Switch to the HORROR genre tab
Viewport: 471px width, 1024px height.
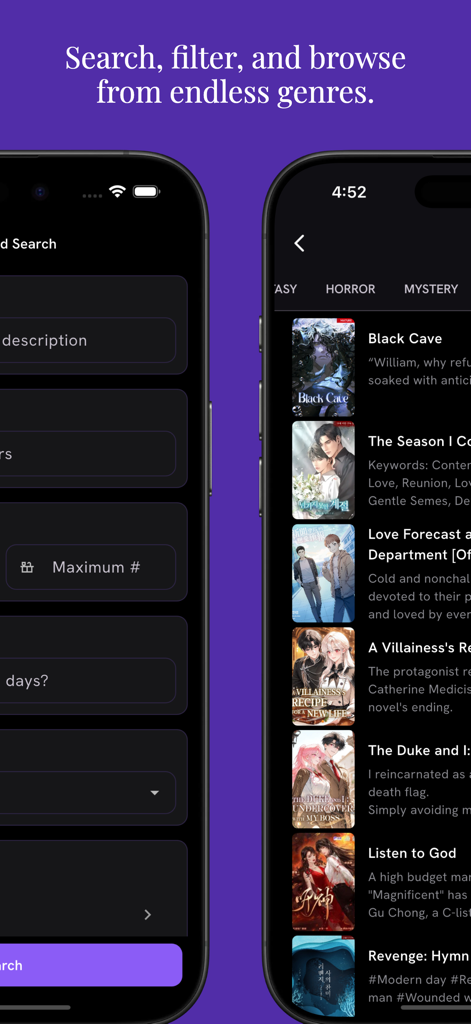point(350,289)
